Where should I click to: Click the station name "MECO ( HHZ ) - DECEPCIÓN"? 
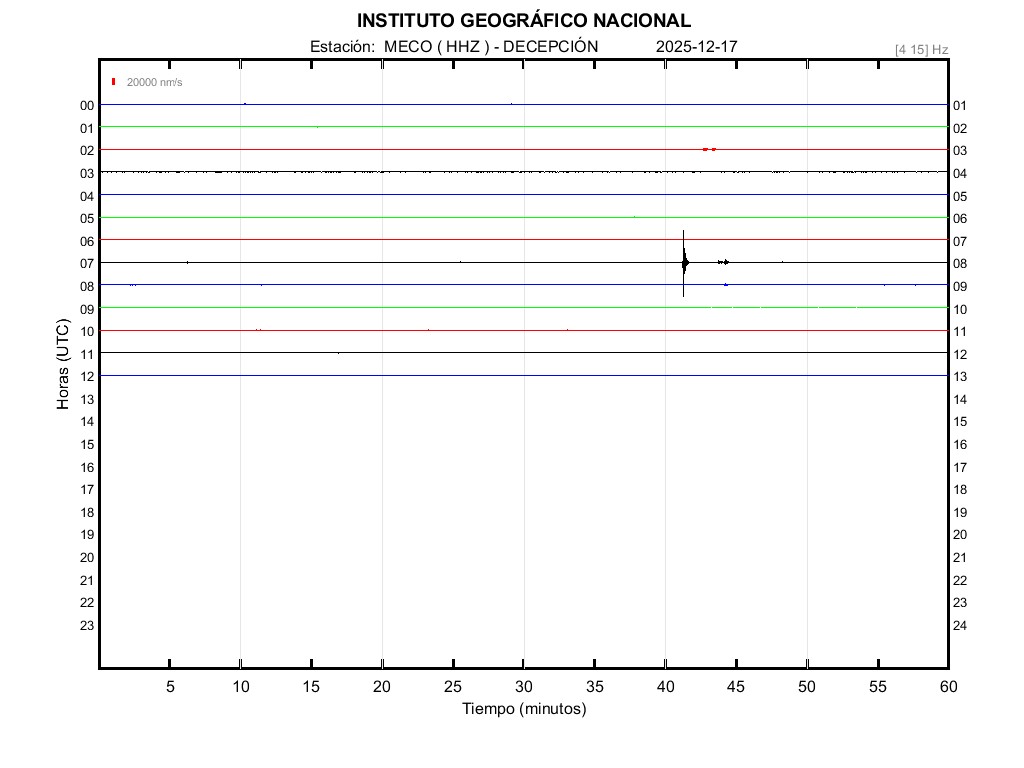point(490,47)
